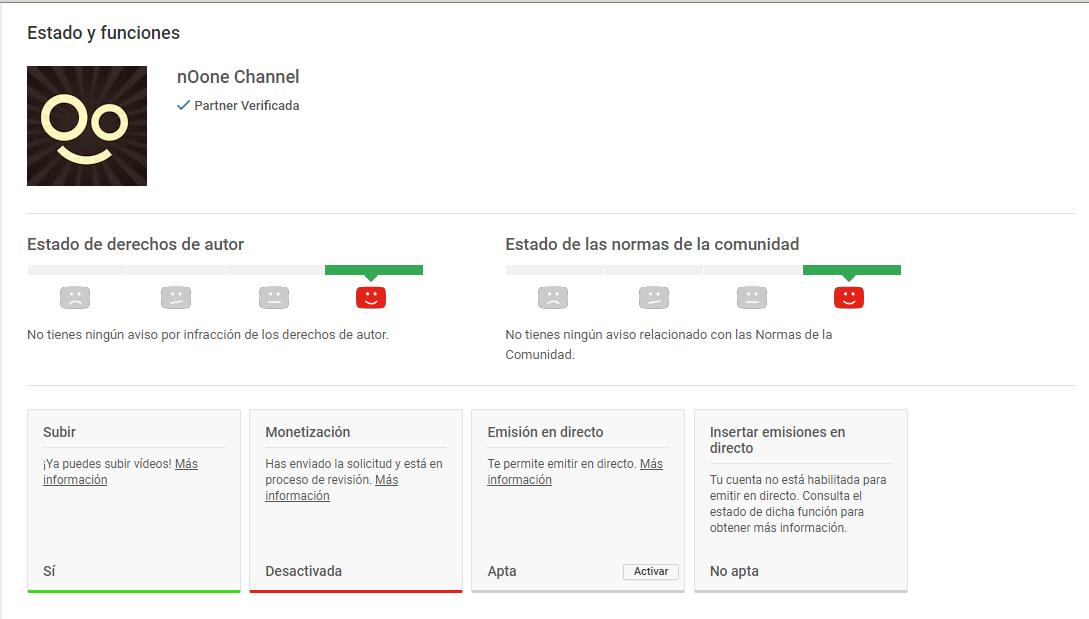Image resolution: width=1089 pixels, height=619 pixels.
Task: Click the sad face under normas de la comunidad
Action: coord(553,297)
